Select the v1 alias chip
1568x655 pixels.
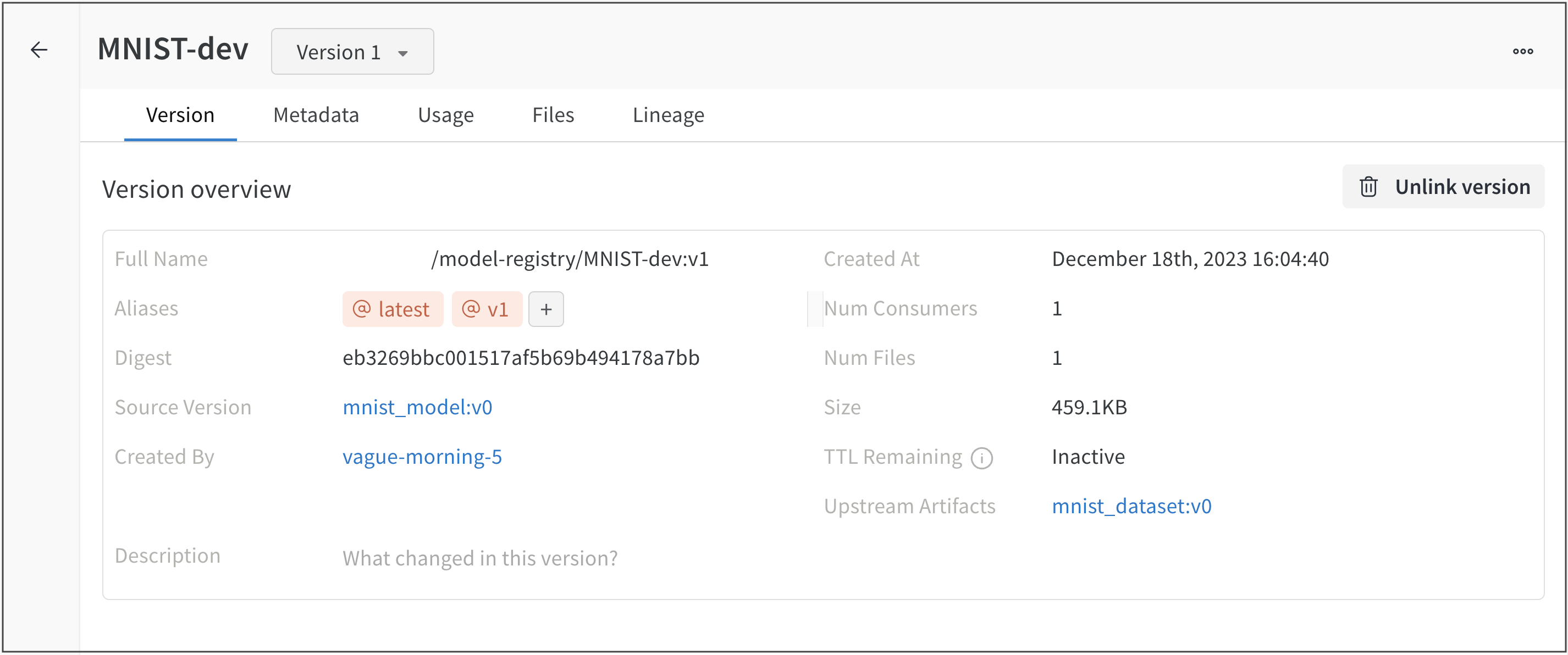[x=487, y=308]
